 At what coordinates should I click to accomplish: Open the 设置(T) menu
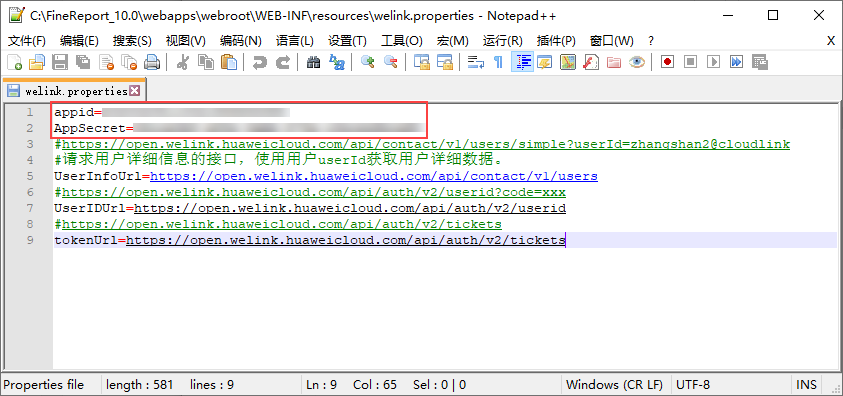pos(347,41)
